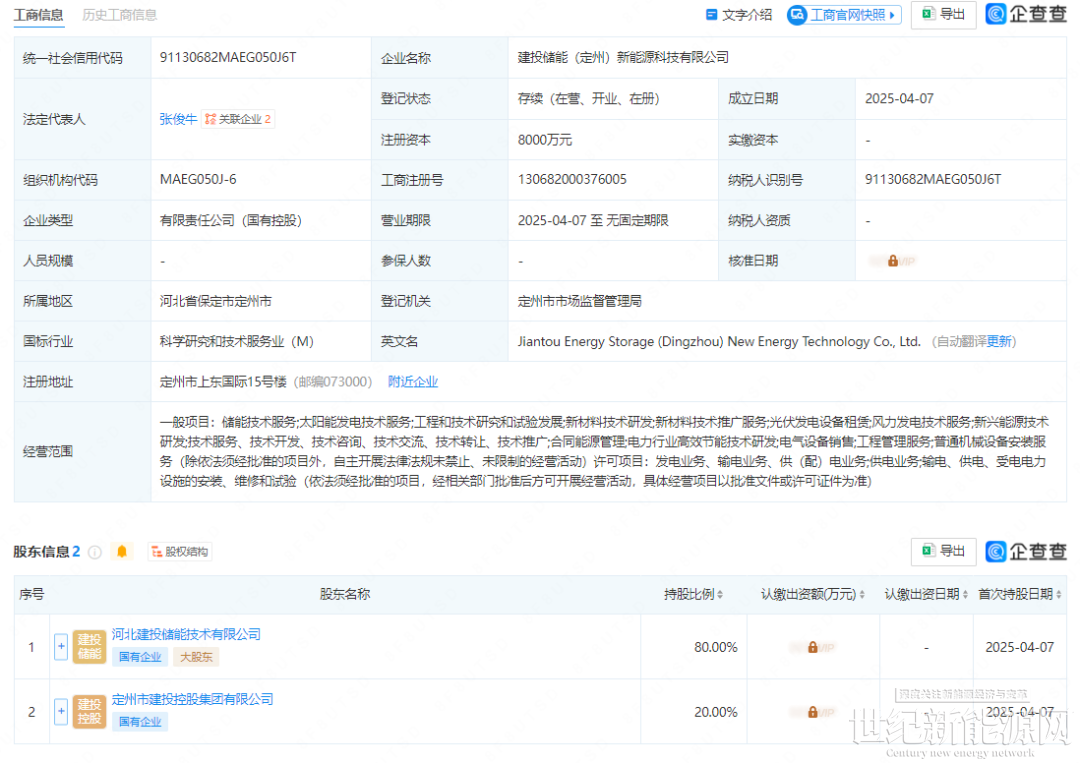Screen dimensions: 1080x763
Task: Click 建投储能 logo thumbnail
Action: coord(90,647)
